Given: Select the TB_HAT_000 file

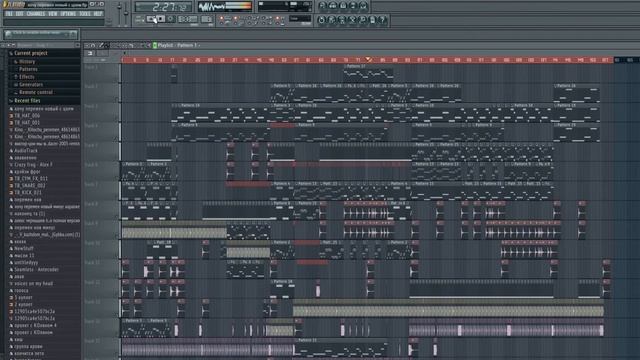Looking at the screenshot, I should [27, 116].
